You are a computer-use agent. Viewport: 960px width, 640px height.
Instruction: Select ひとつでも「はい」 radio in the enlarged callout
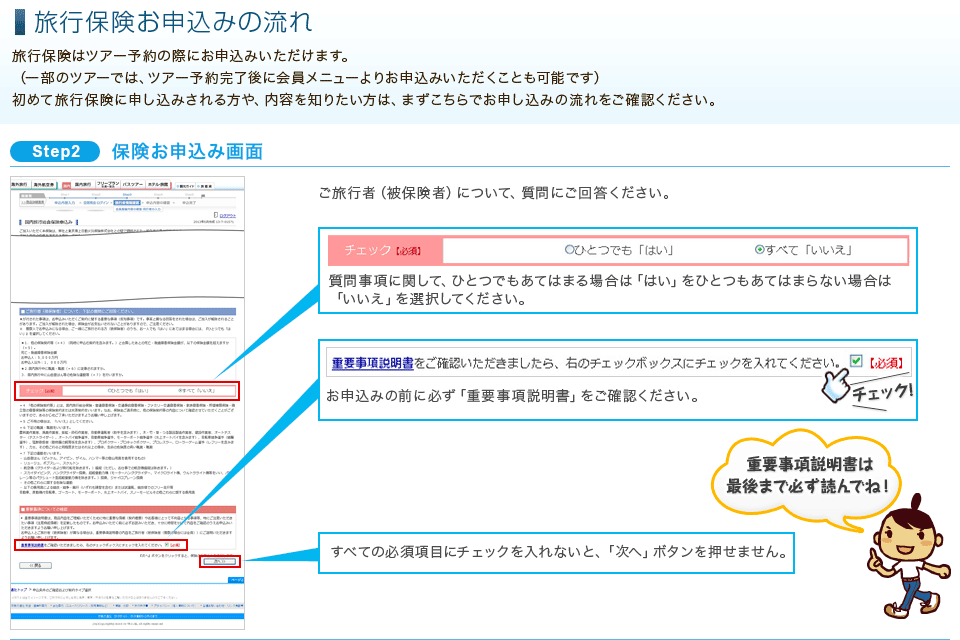[x=569, y=250]
